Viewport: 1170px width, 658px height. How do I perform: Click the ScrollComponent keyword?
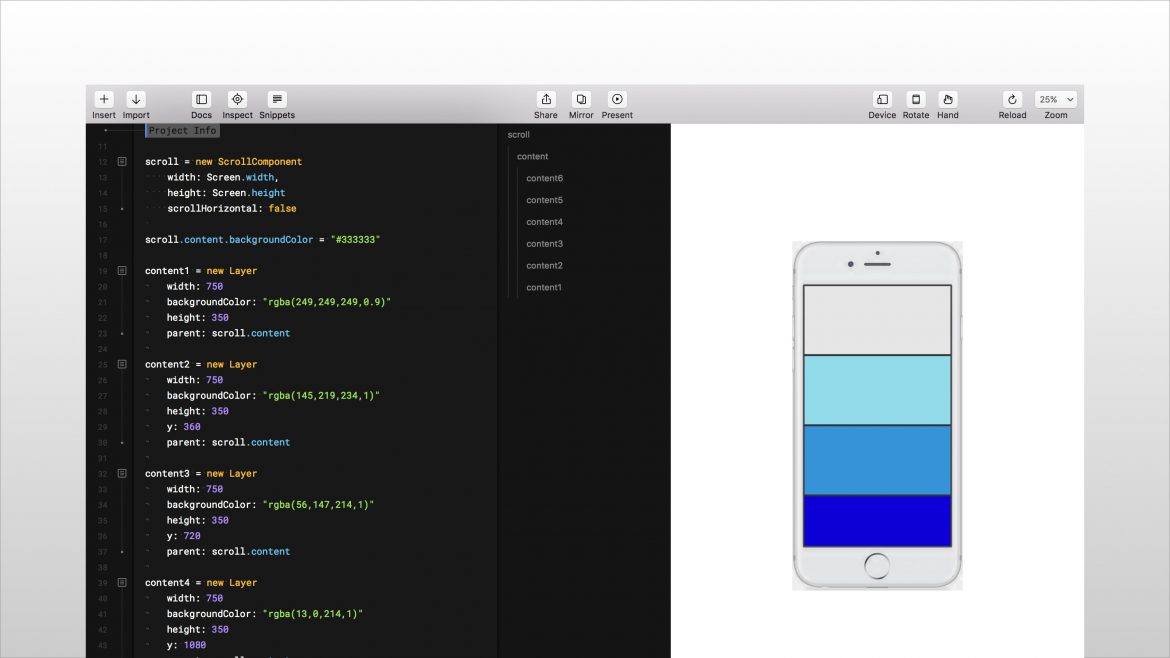coord(260,162)
